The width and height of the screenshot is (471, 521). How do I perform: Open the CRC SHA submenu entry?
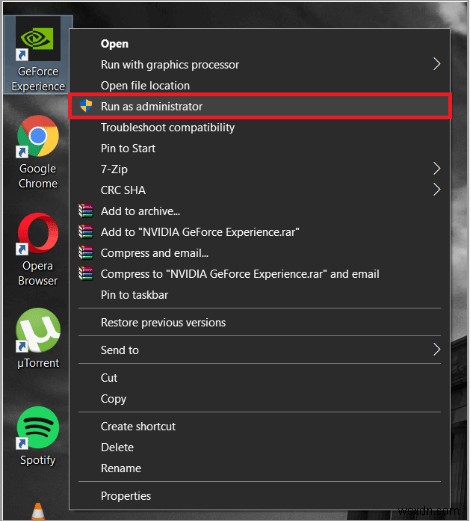[x=260, y=190]
